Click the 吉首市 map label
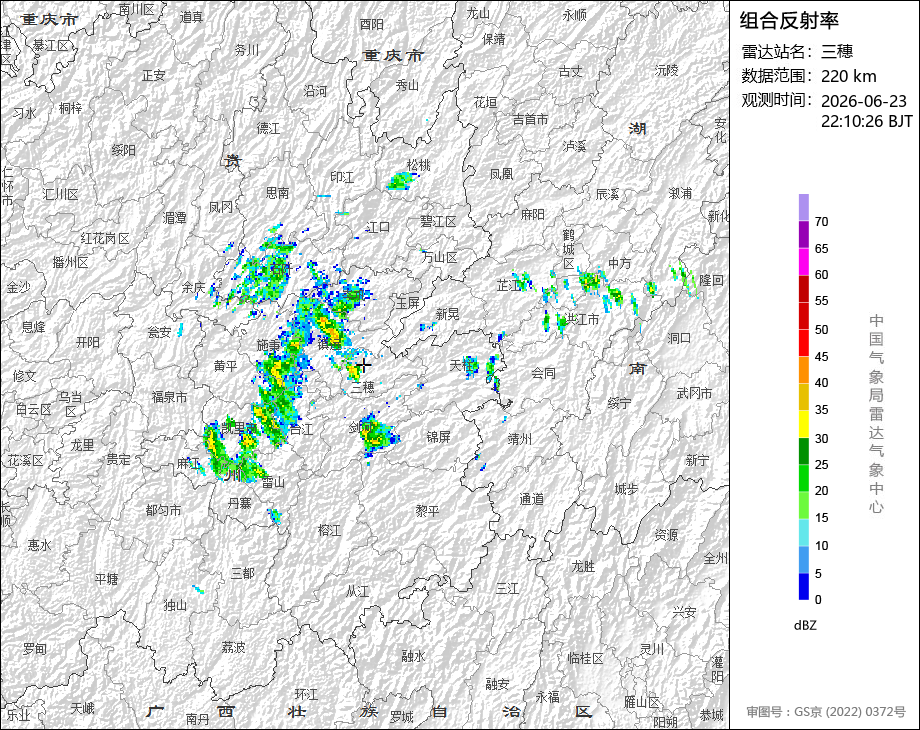This screenshot has width=920, height=730. [x=530, y=120]
